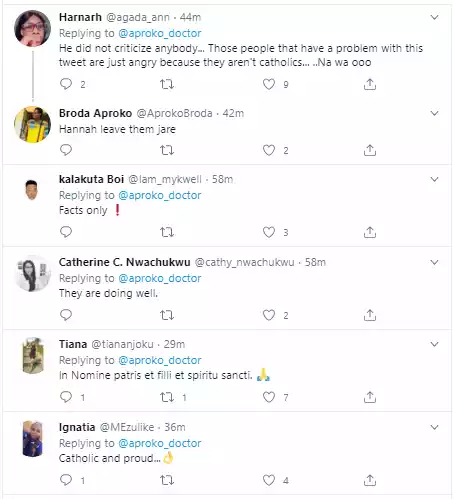Open Tiana's profile name link
Screen dimensions: 453x499
(73, 344)
